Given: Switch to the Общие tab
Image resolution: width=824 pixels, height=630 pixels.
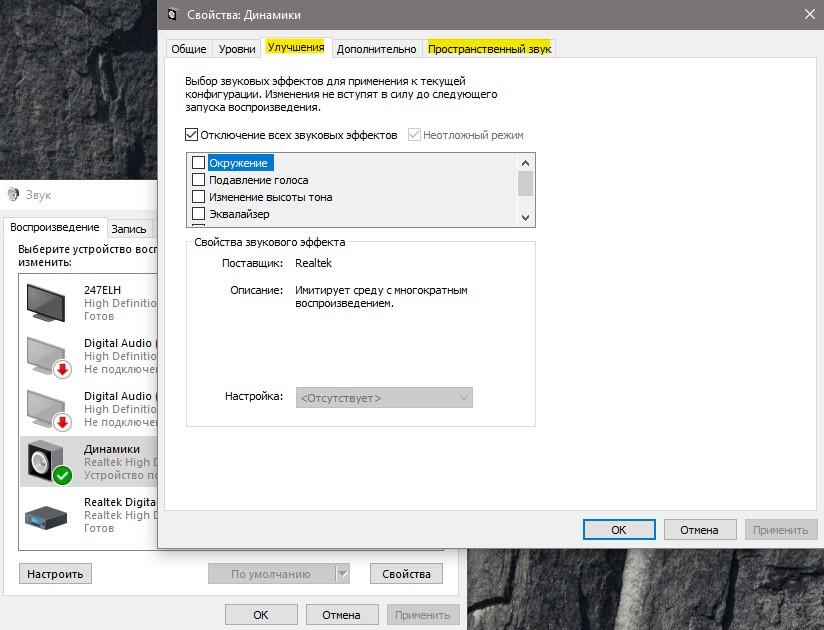Looking at the screenshot, I should [x=189, y=49].
